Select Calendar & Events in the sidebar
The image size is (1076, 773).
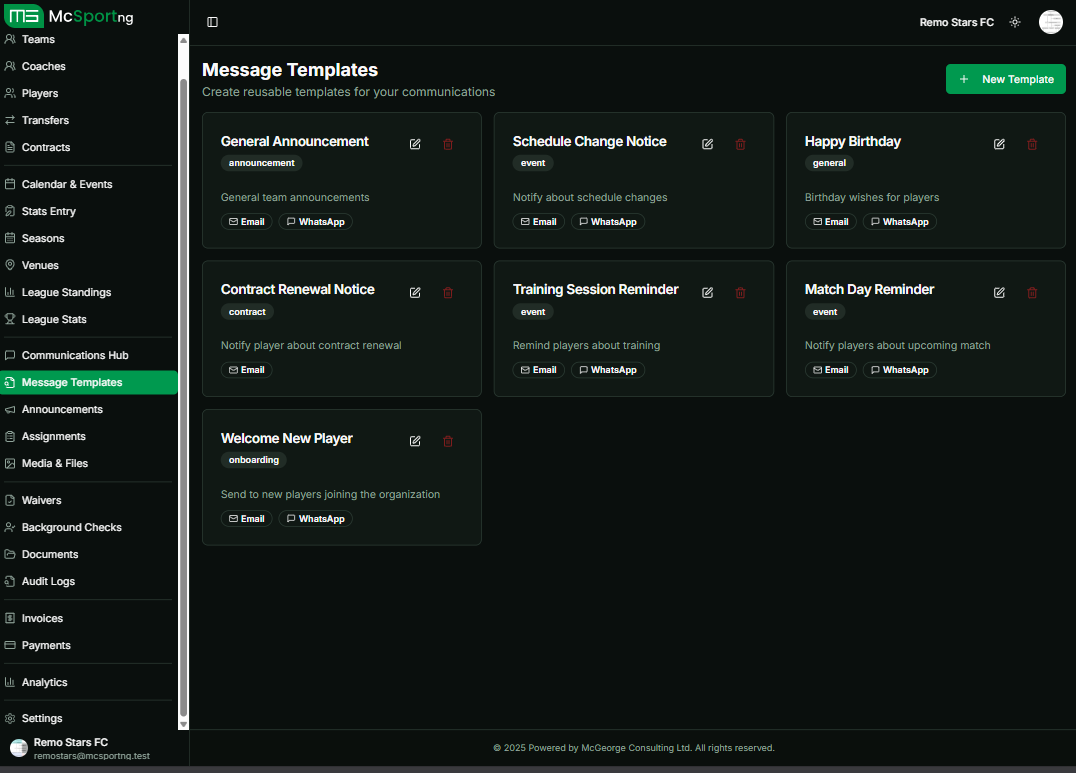coord(67,184)
